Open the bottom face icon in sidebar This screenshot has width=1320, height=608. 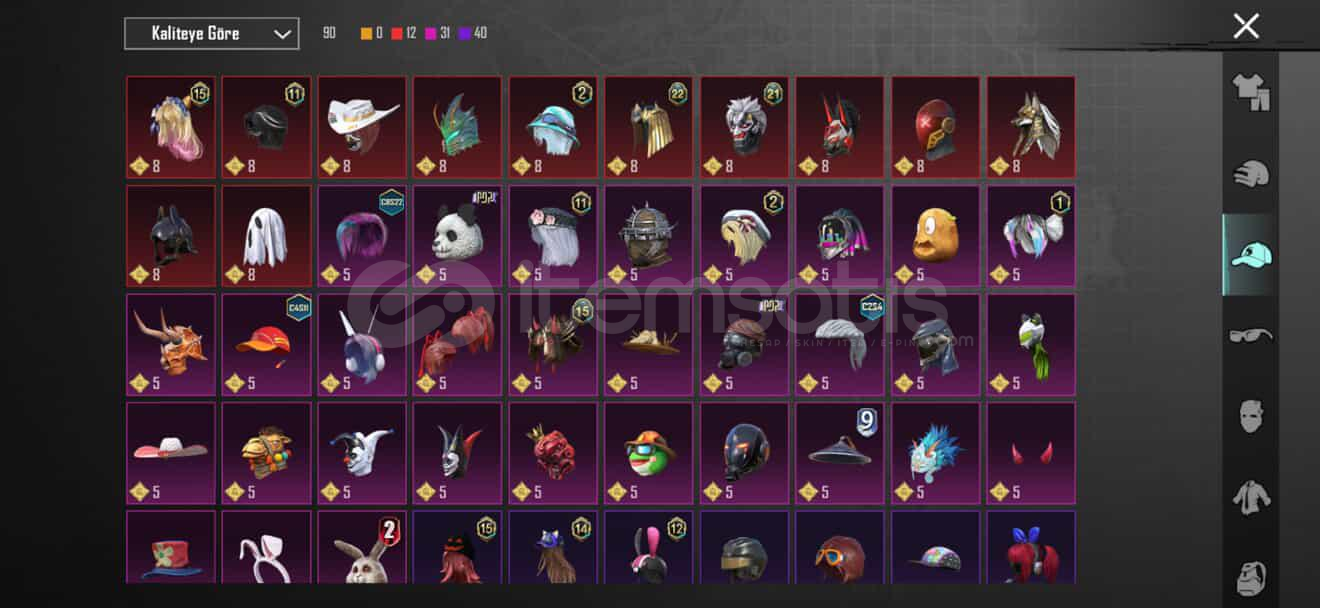tap(1250, 577)
